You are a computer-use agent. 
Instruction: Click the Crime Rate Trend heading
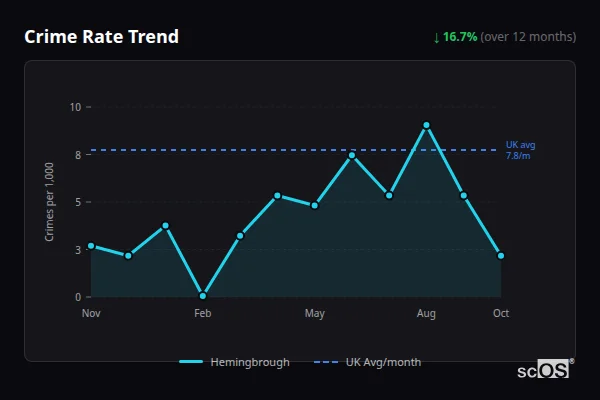point(101,37)
